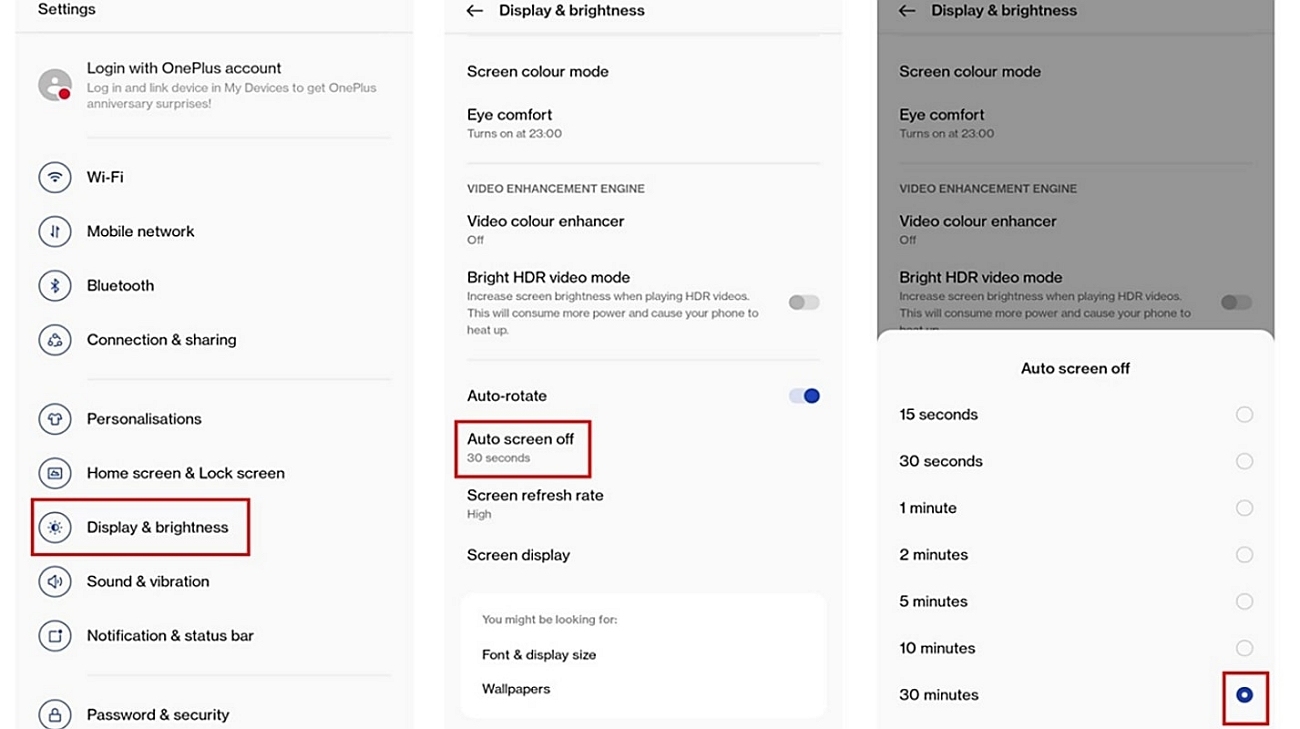
Task: Tap the Display & brightness sun icon
Action: [x=55, y=527]
